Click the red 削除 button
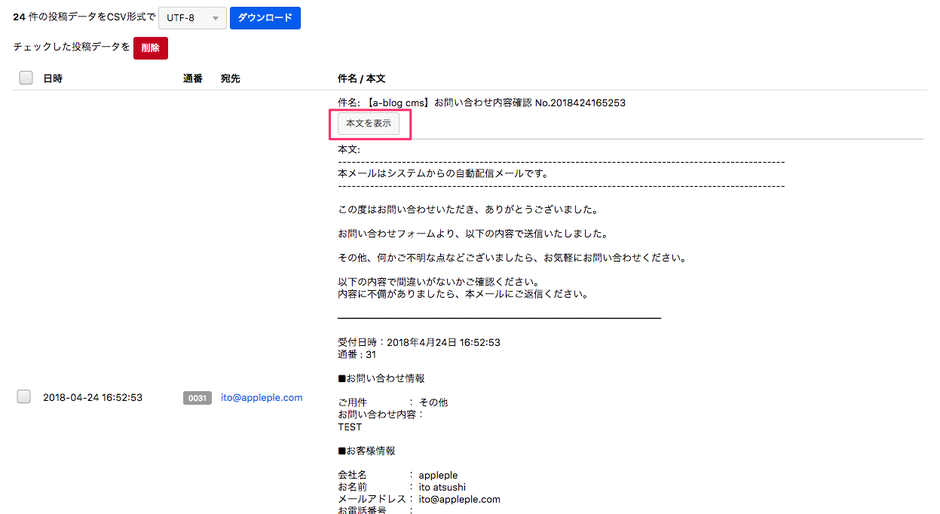The image size is (940, 514). click(150, 48)
